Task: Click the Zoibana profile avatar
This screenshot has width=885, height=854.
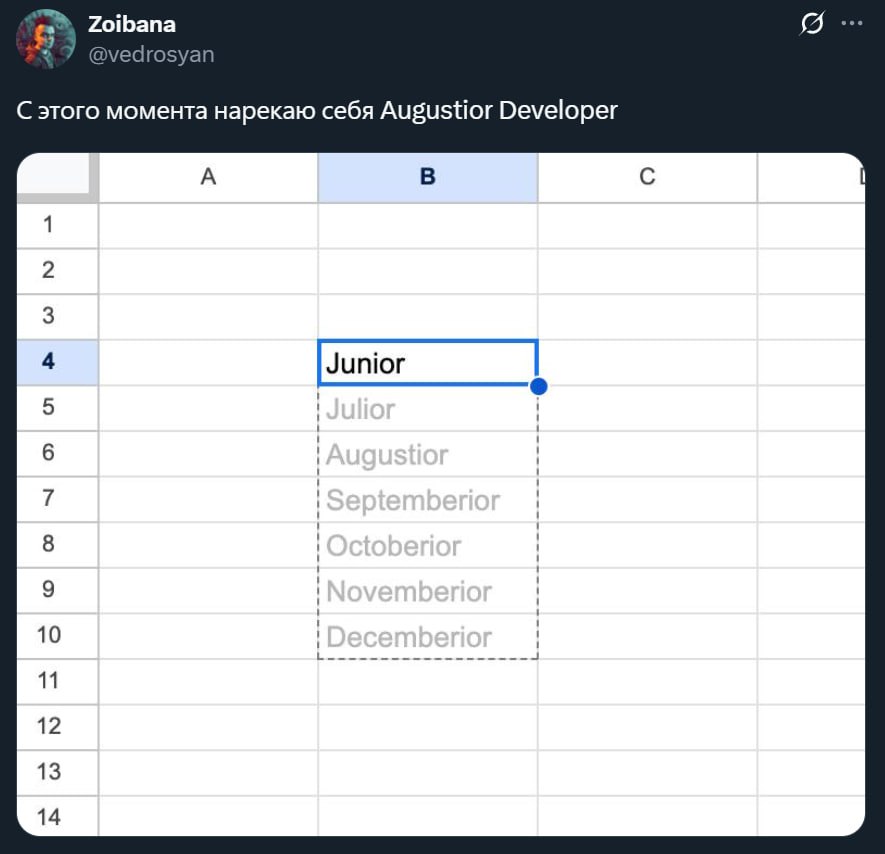Action: coord(46,39)
